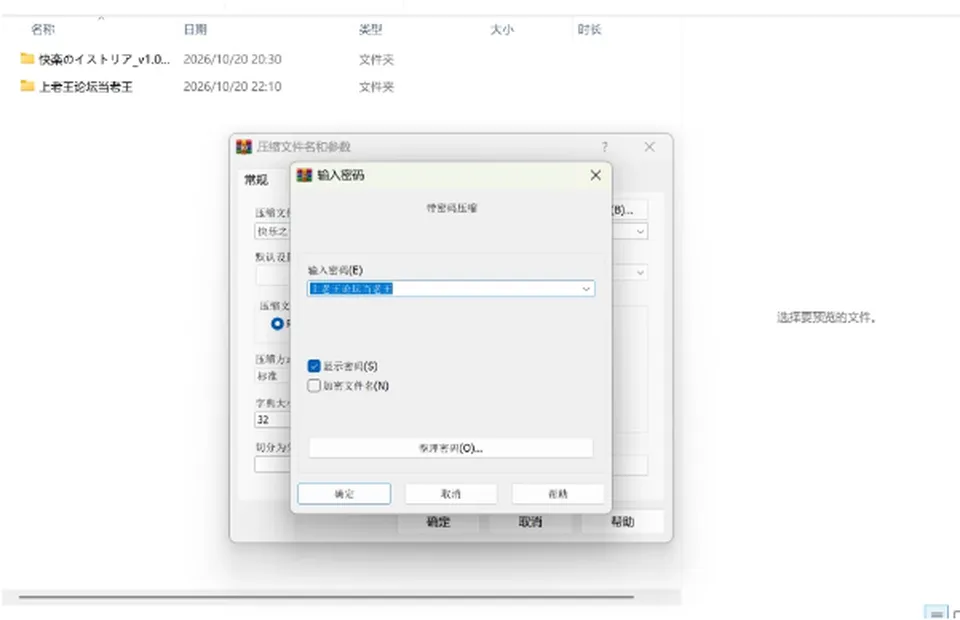Confirm password with 确定 button in password dialog
Screen dimensions: 960x620
tap(344, 494)
